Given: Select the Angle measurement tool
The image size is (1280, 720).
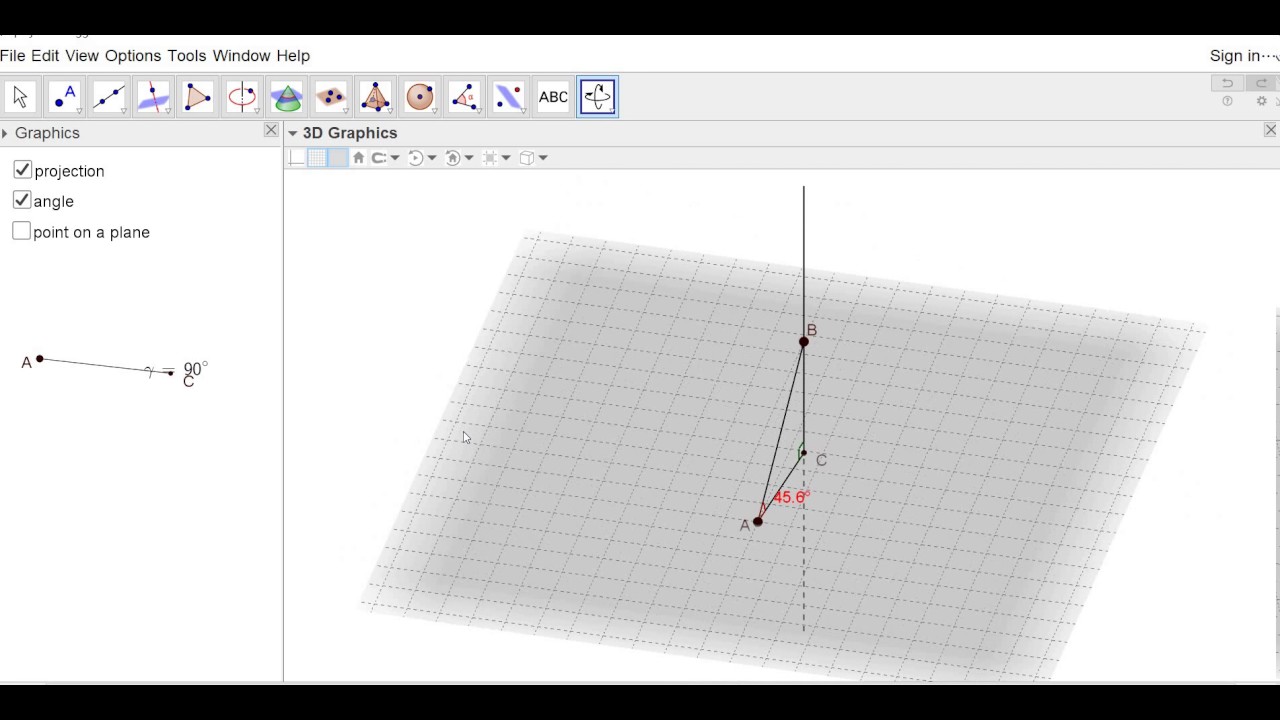Looking at the screenshot, I should (464, 97).
